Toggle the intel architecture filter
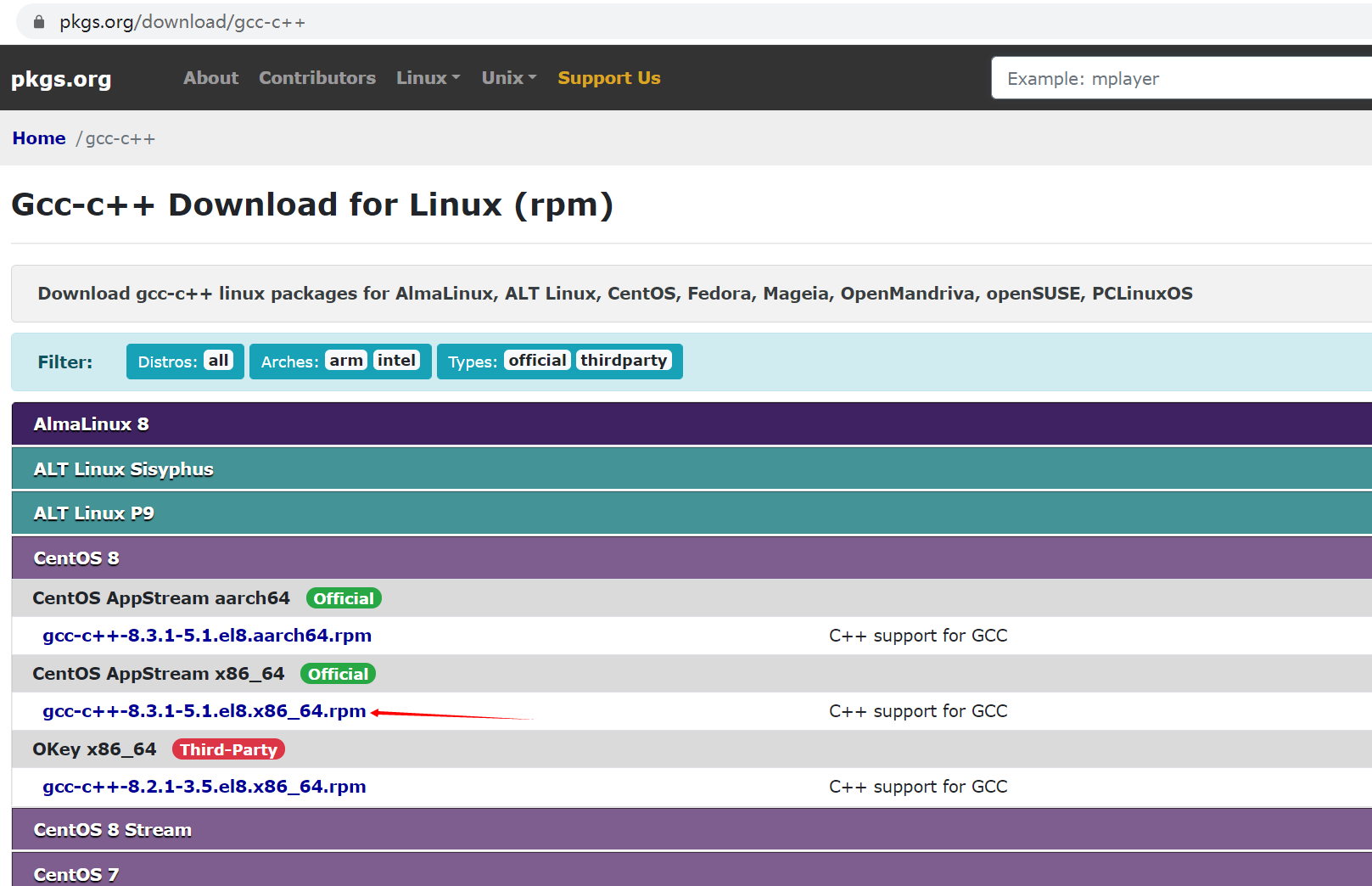Viewport: 1372px width, 886px height. 396,361
